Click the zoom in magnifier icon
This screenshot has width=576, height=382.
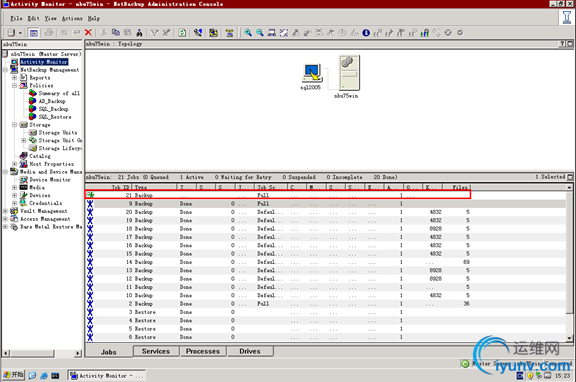pos(248,33)
